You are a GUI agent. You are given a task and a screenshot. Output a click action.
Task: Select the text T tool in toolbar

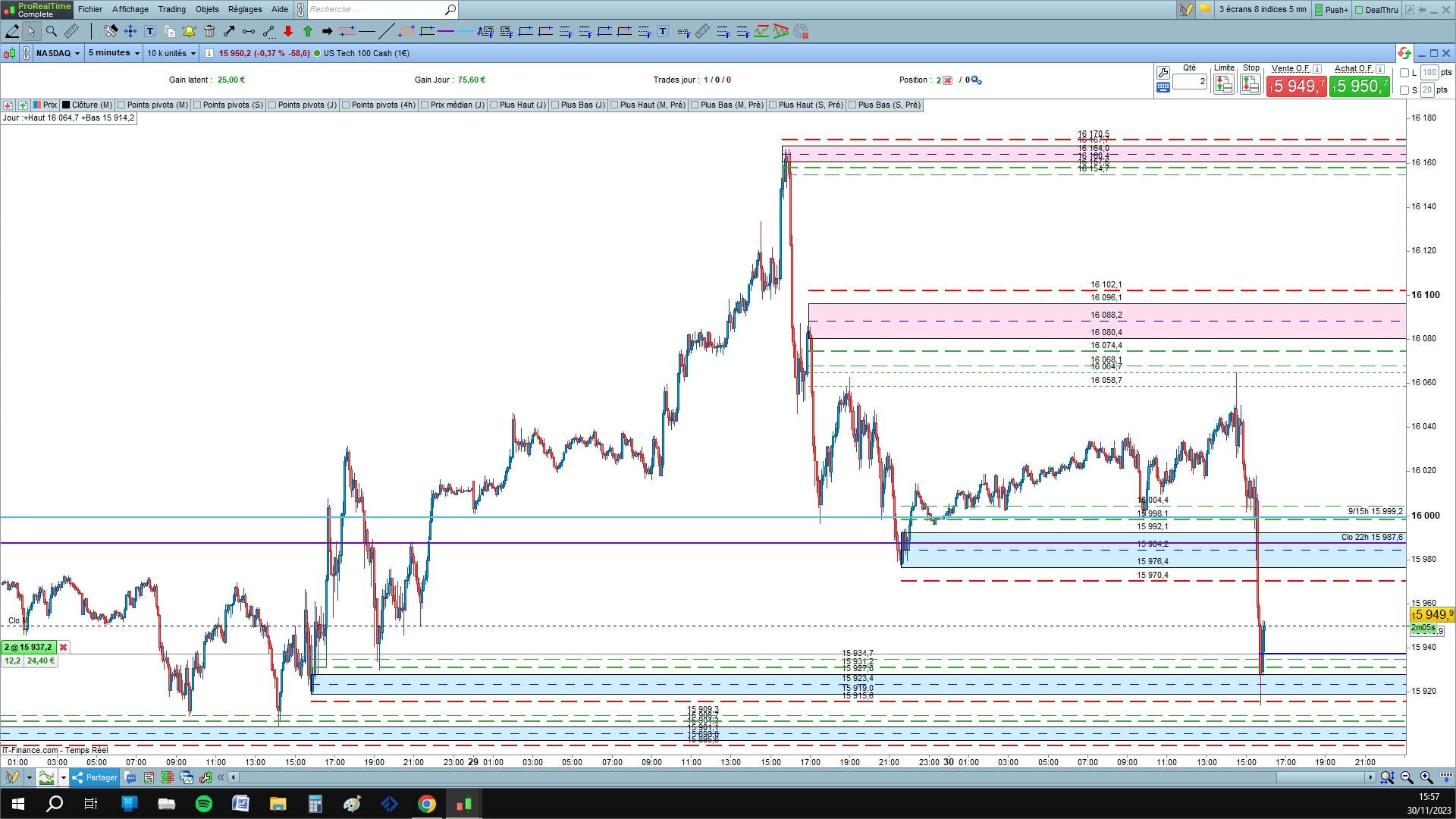coord(150,31)
